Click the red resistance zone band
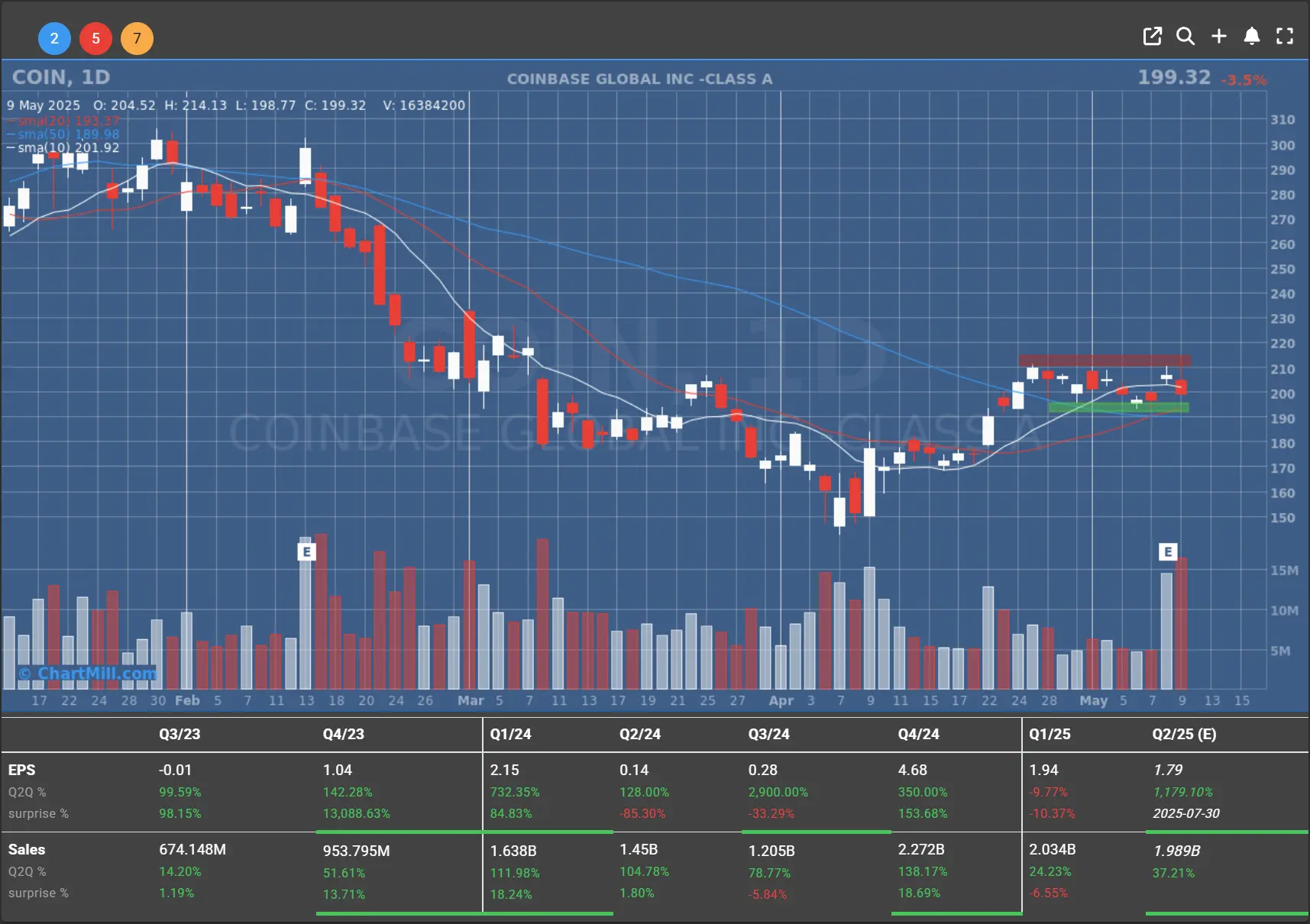 point(1105,360)
